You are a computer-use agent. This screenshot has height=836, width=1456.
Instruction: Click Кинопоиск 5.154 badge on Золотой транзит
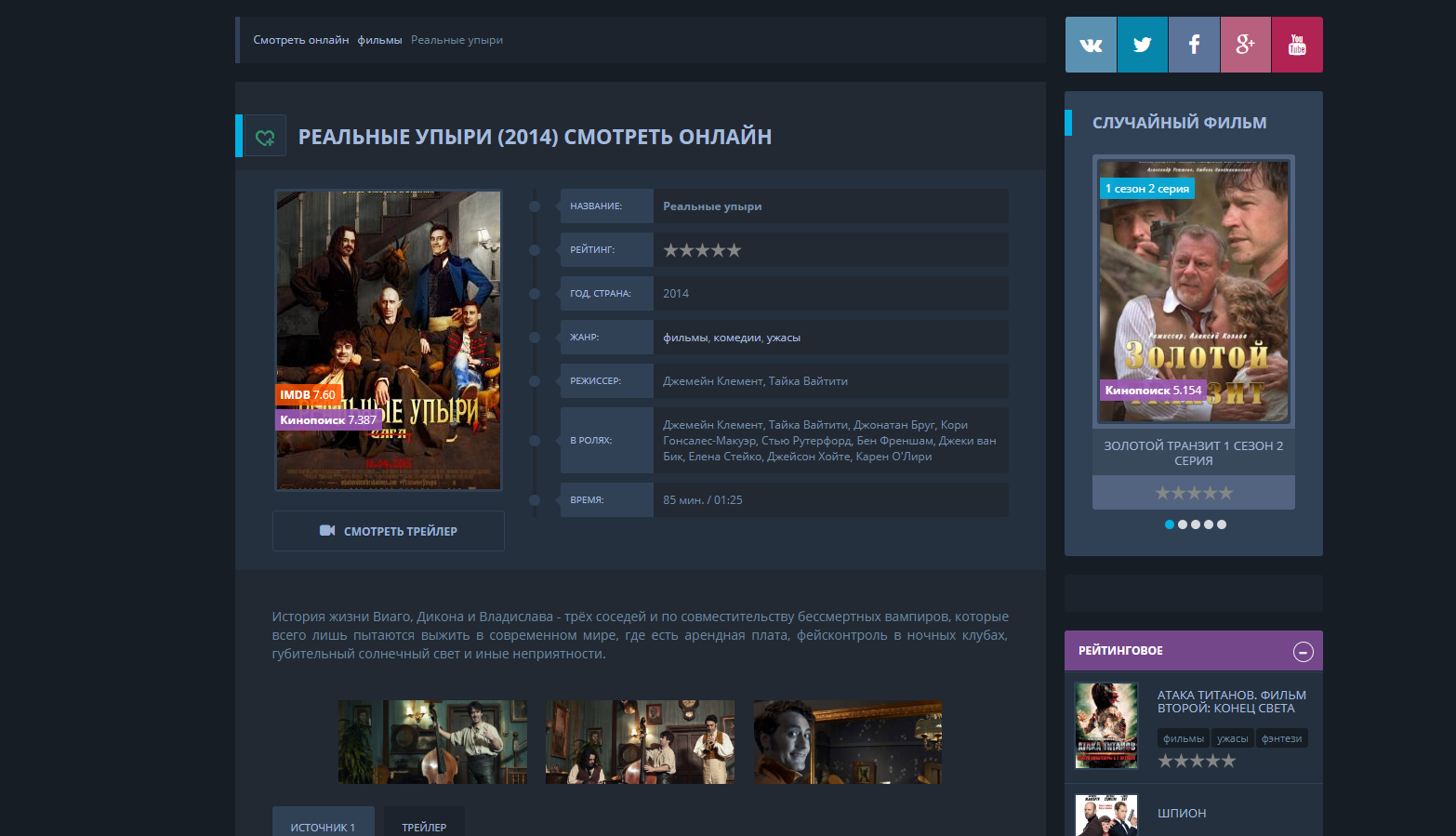point(1153,391)
